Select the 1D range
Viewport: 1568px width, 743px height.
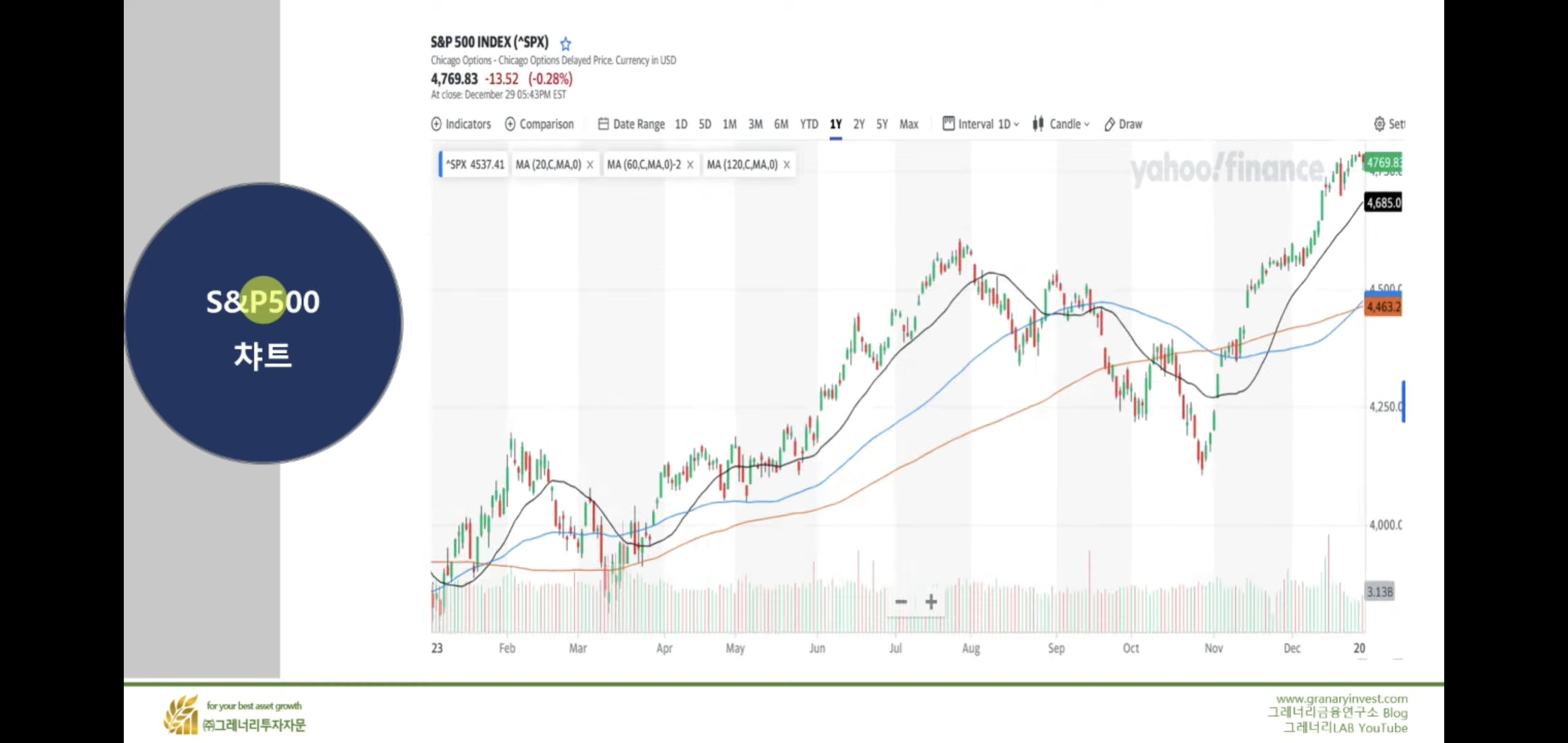tap(681, 124)
